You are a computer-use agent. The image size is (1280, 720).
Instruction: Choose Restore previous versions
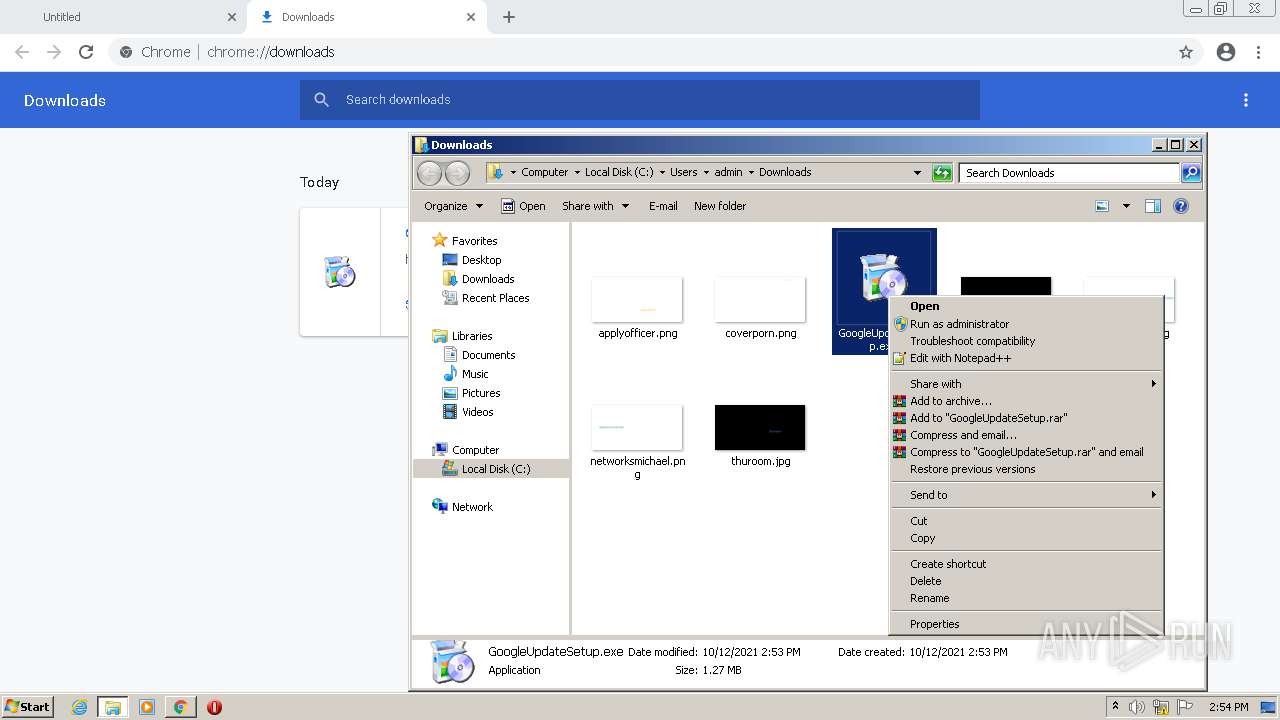point(1026,469)
